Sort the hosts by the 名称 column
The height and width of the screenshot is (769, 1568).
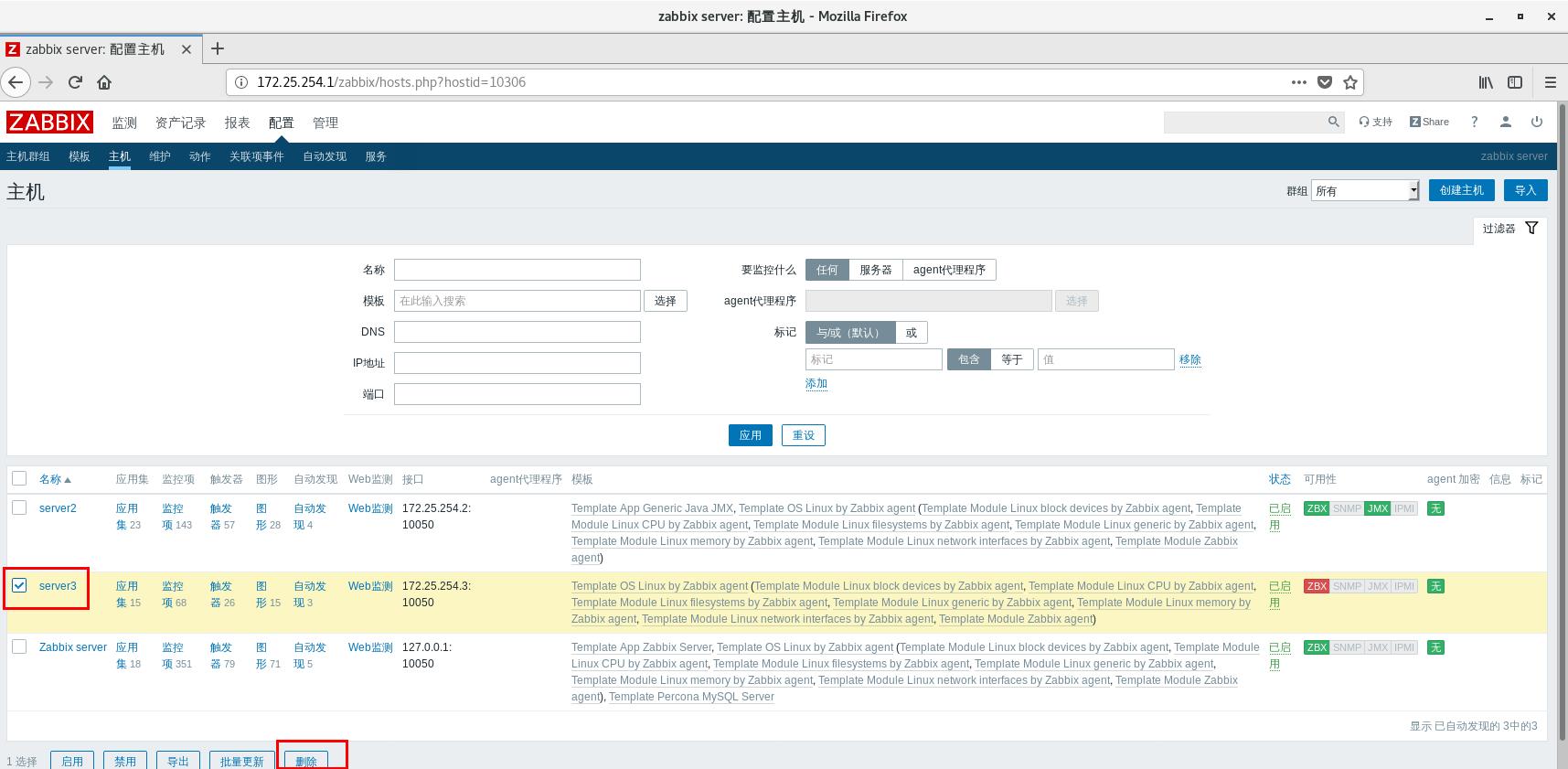coord(54,479)
